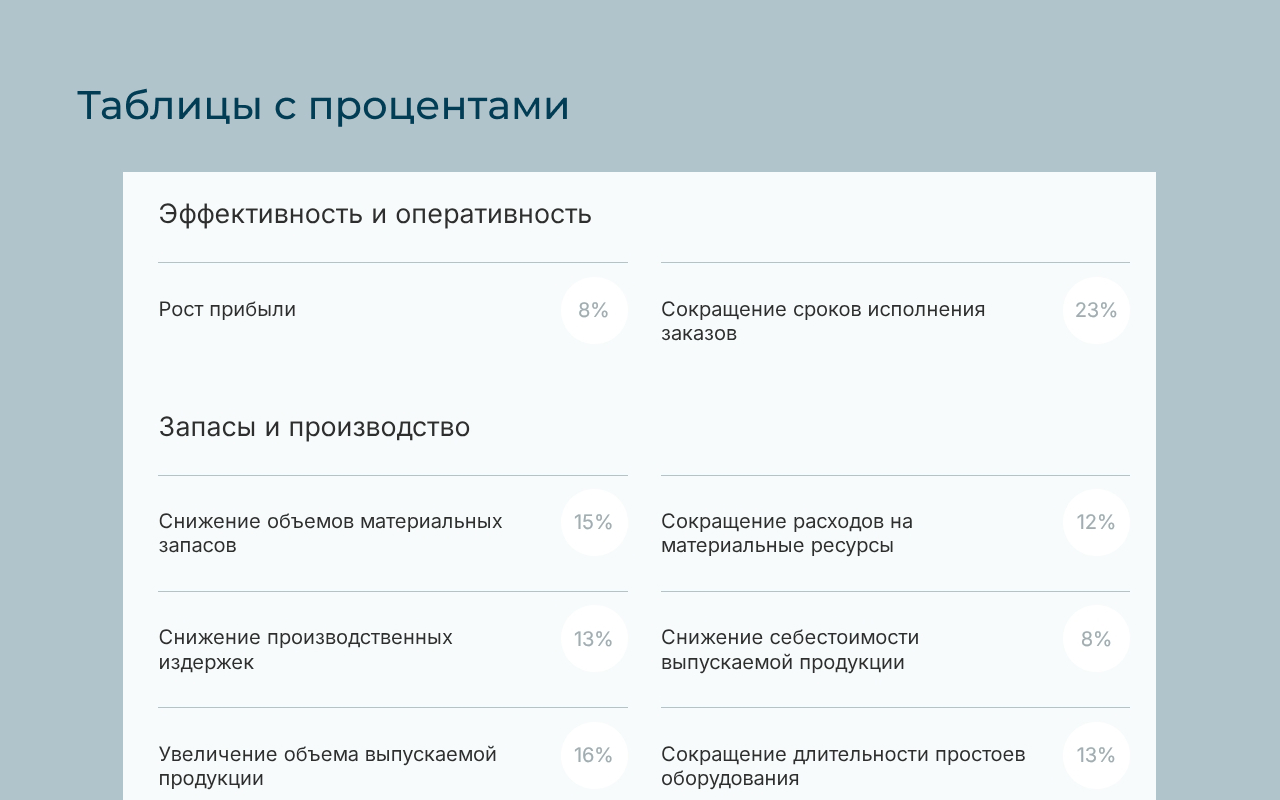The image size is (1280, 800).
Task: Click the 16% circle badge
Action: point(594,755)
